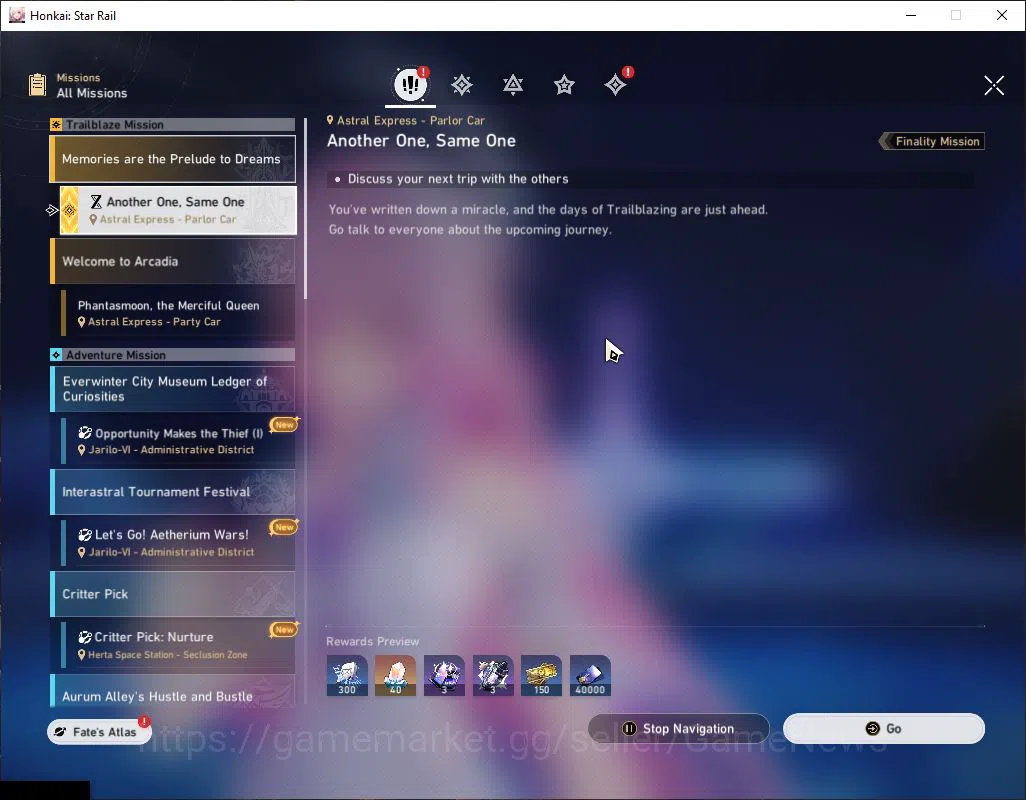
Task: Click the Missions clipboard icon
Action: pyautogui.click(x=37, y=84)
